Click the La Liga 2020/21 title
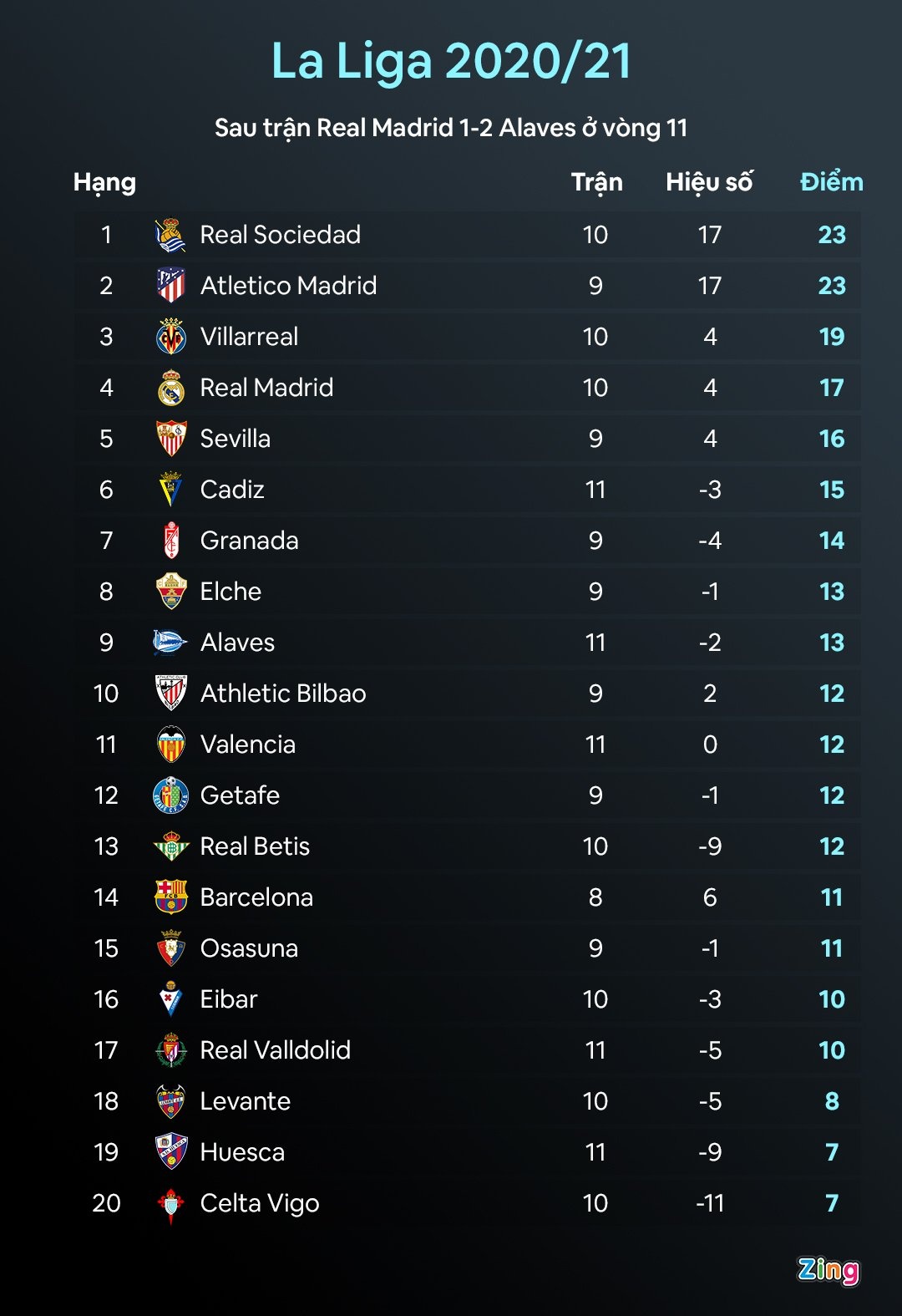Viewport: 902px width, 1316px height. coord(451,62)
